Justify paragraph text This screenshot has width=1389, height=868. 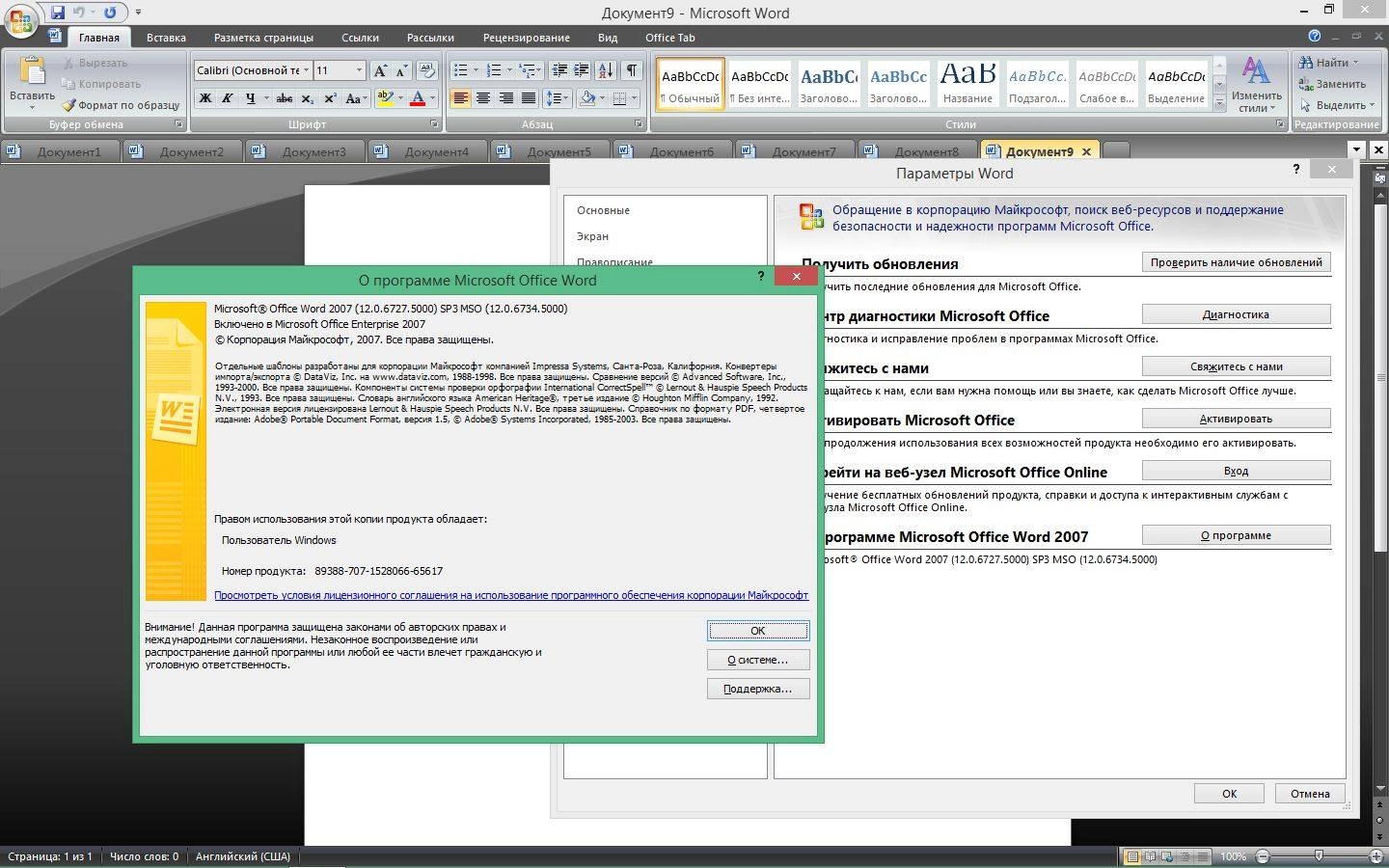click(x=529, y=98)
